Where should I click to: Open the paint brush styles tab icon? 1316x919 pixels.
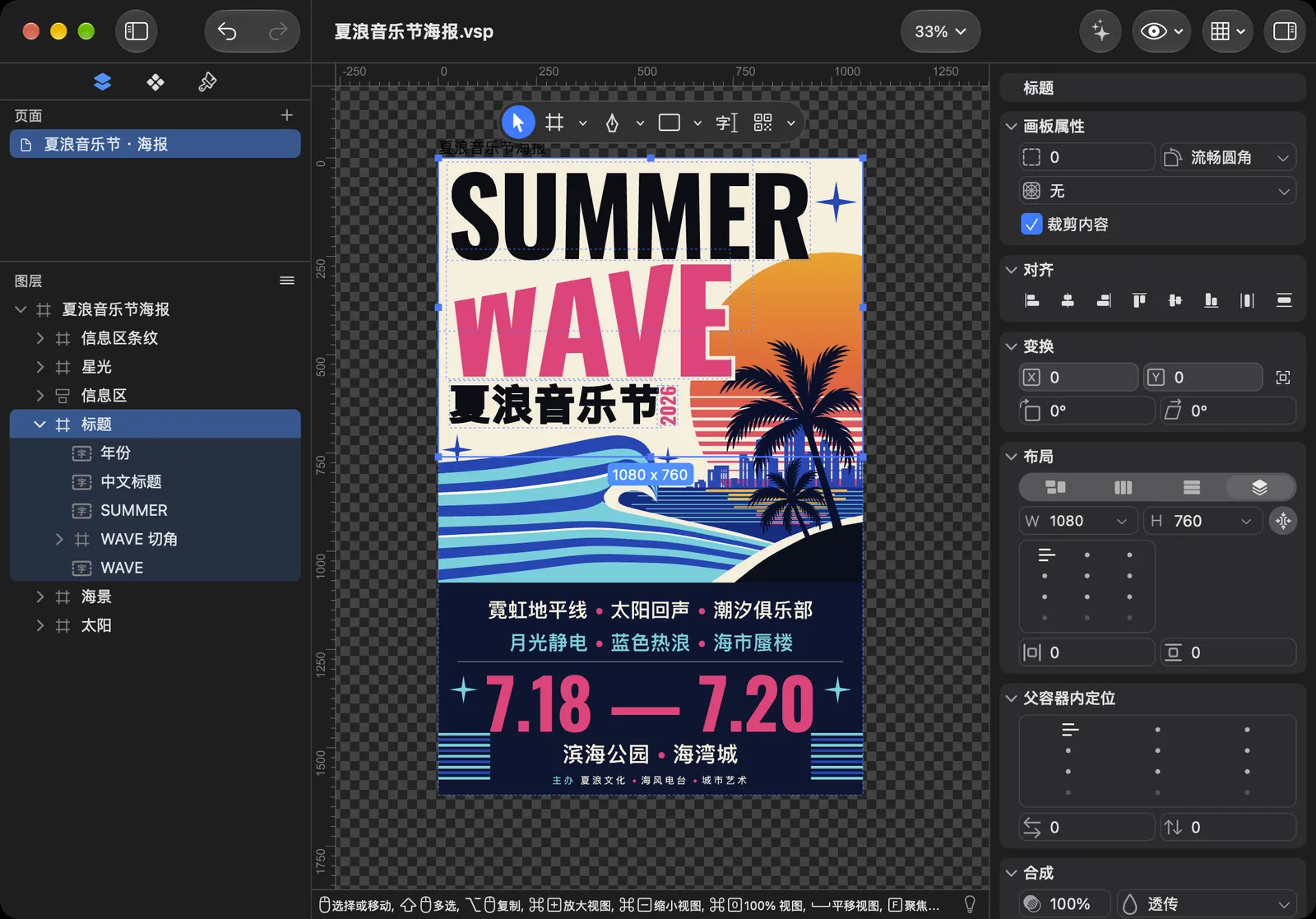[x=207, y=82]
